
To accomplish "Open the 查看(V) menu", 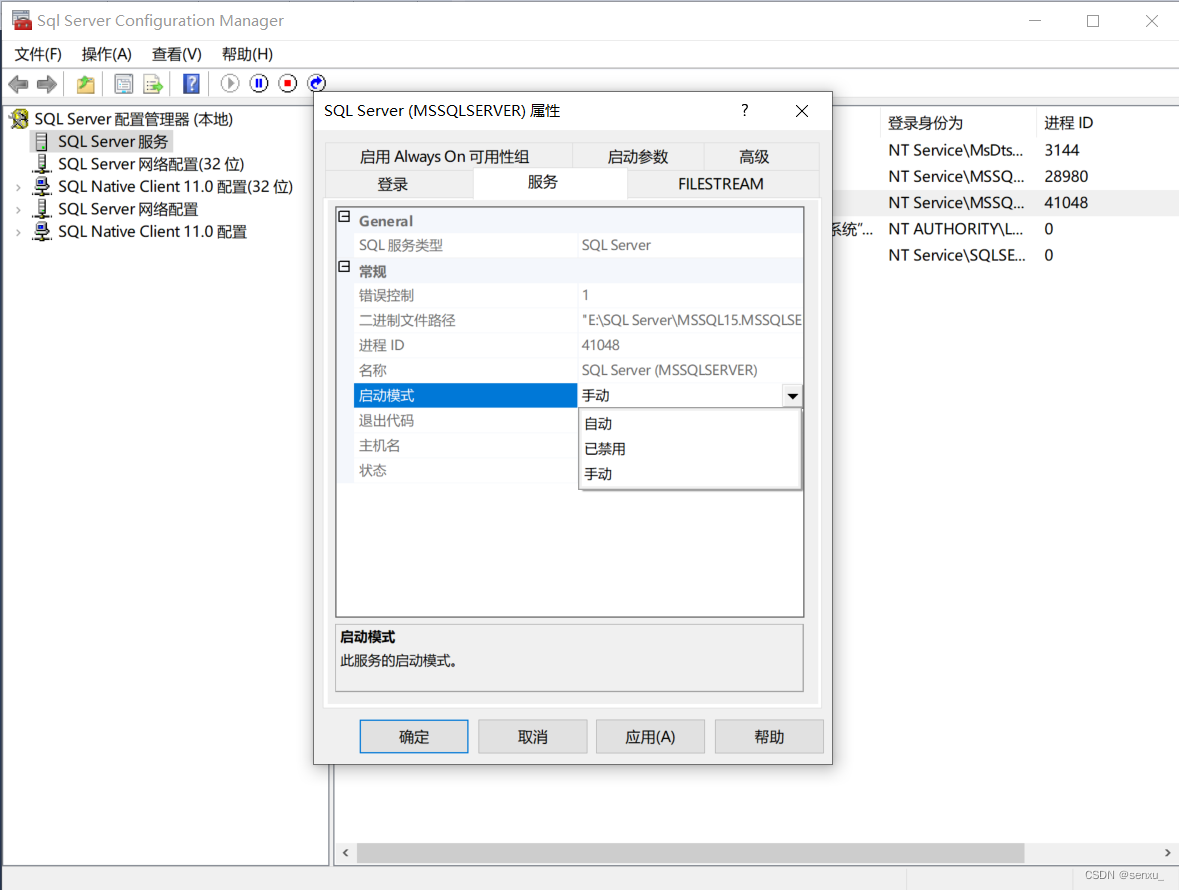I will point(177,54).
